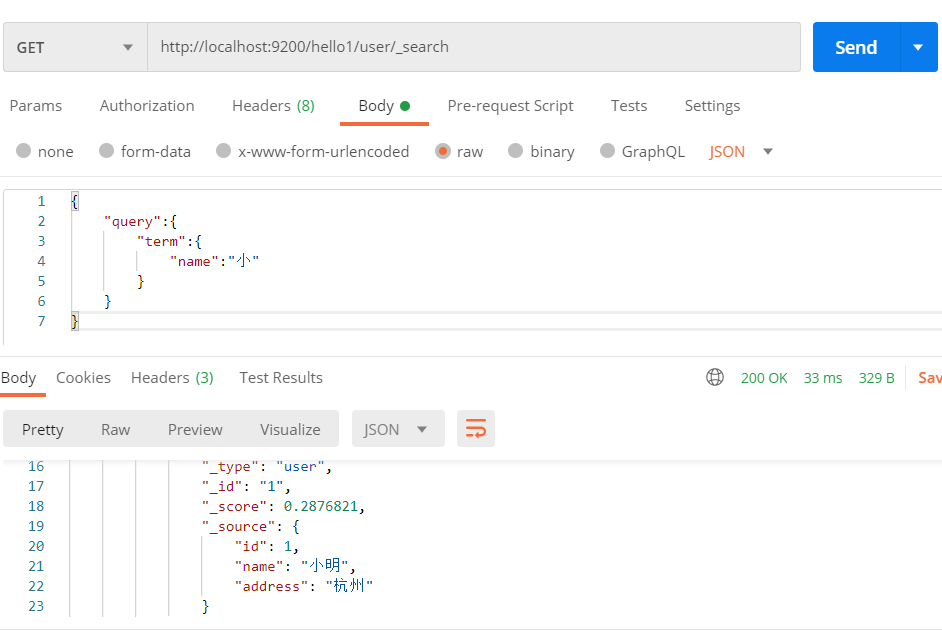This screenshot has width=942, height=630.
Task: Click the 33 ms response time
Action: pos(823,378)
